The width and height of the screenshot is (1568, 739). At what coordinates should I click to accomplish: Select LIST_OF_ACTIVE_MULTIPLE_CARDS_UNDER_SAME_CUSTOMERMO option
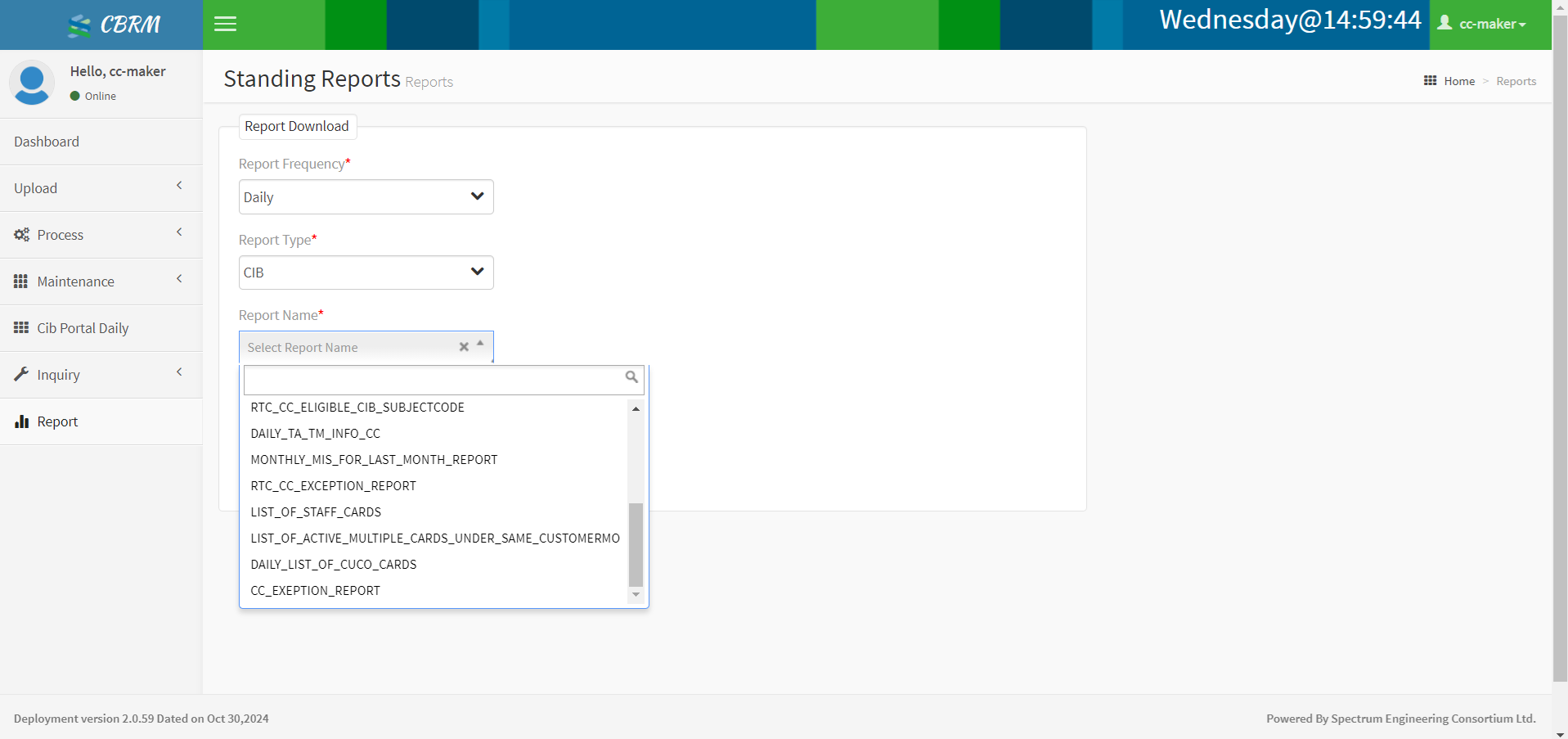[x=435, y=538]
